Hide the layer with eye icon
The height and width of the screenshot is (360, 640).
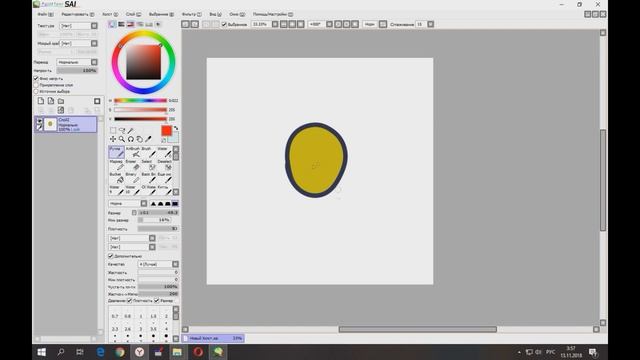tap(39, 121)
